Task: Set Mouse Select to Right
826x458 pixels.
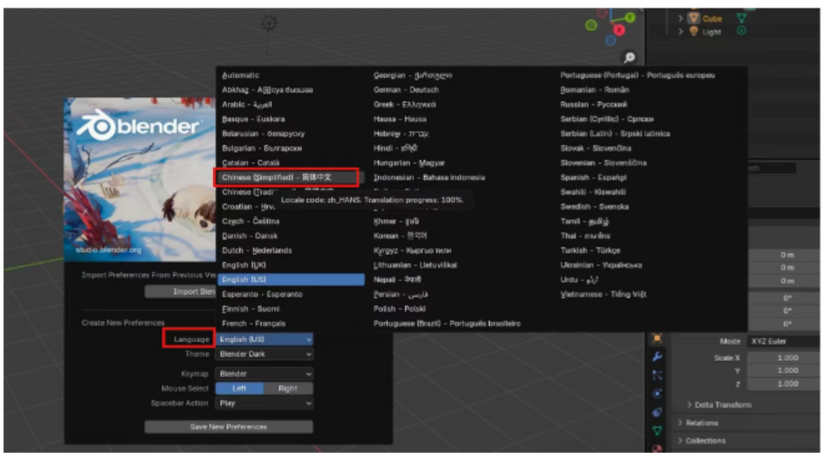Action: tap(288, 389)
